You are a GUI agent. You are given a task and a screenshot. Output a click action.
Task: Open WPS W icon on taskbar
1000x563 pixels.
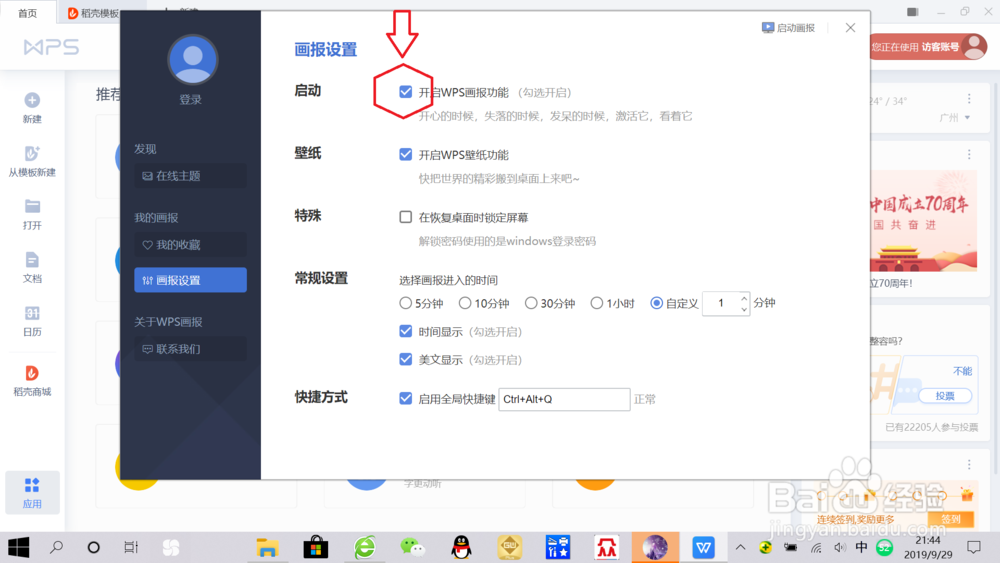[703, 547]
